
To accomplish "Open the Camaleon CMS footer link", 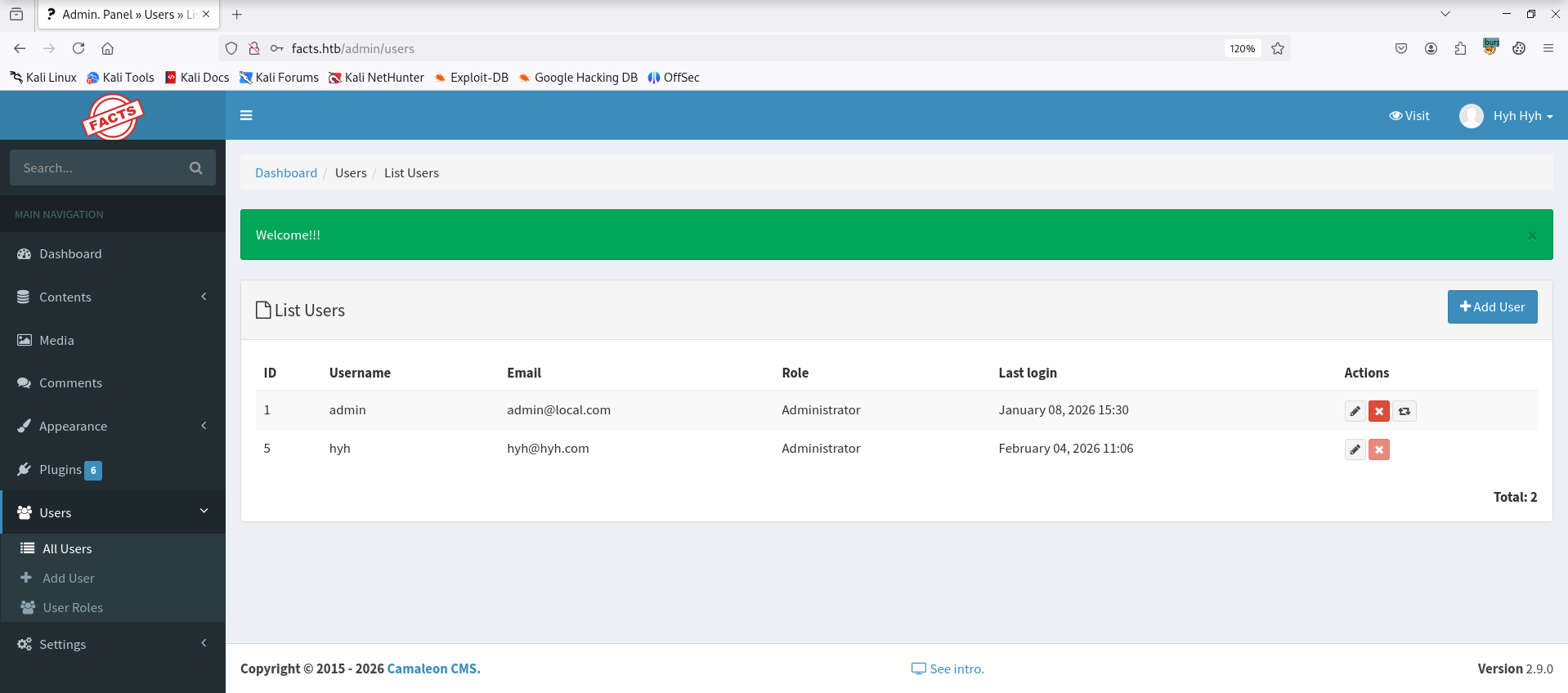I will 433,668.
